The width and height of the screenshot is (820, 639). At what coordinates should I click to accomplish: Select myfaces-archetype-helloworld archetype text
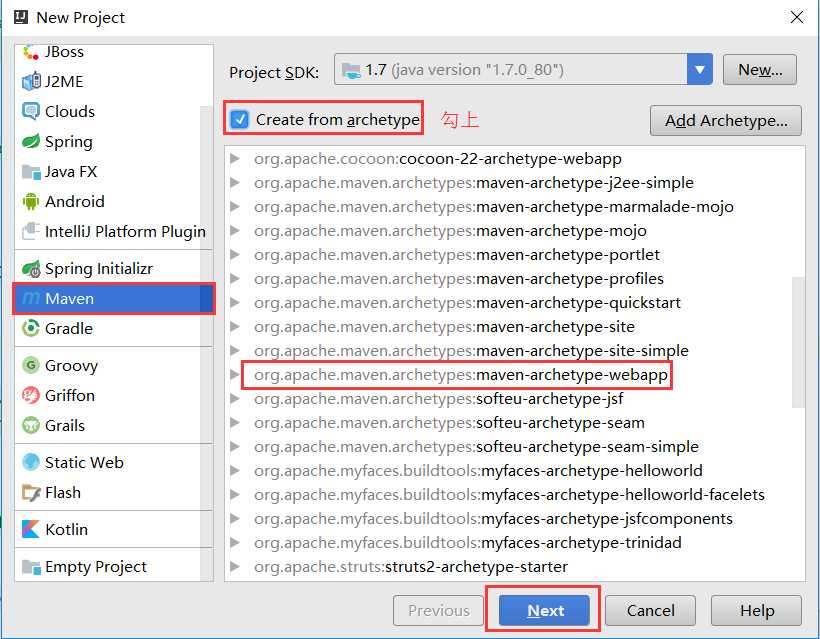(478, 471)
